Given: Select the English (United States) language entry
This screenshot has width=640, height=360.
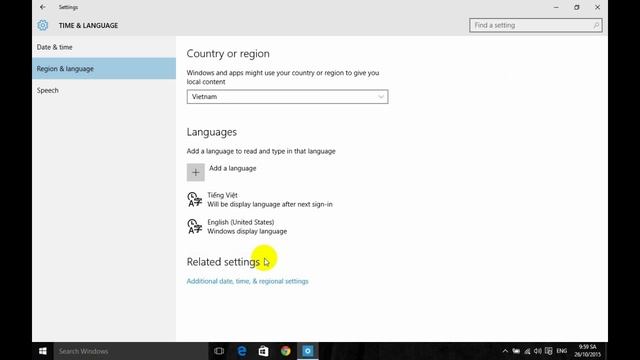Looking at the screenshot, I should click(238, 227).
